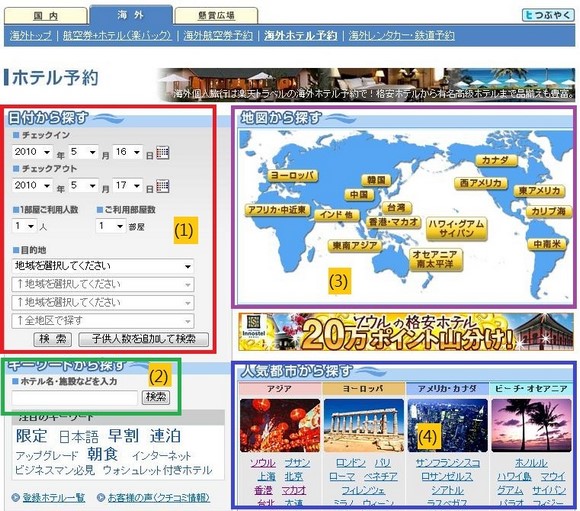
Task: Click the hotel name keyword input field
Action: [75, 397]
